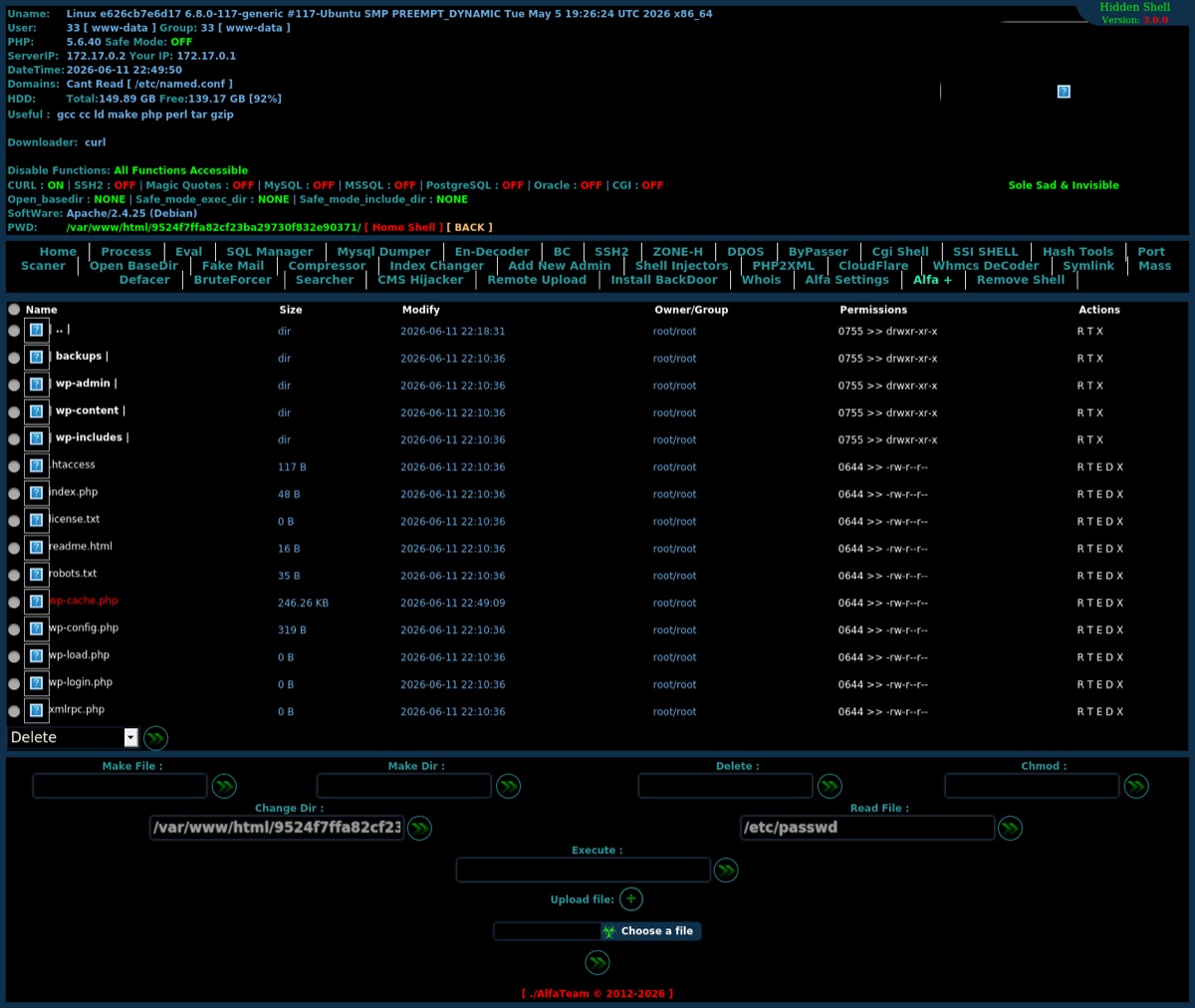Click the go arrow beside Make File
The width and height of the screenshot is (1195, 1008).
click(x=224, y=786)
